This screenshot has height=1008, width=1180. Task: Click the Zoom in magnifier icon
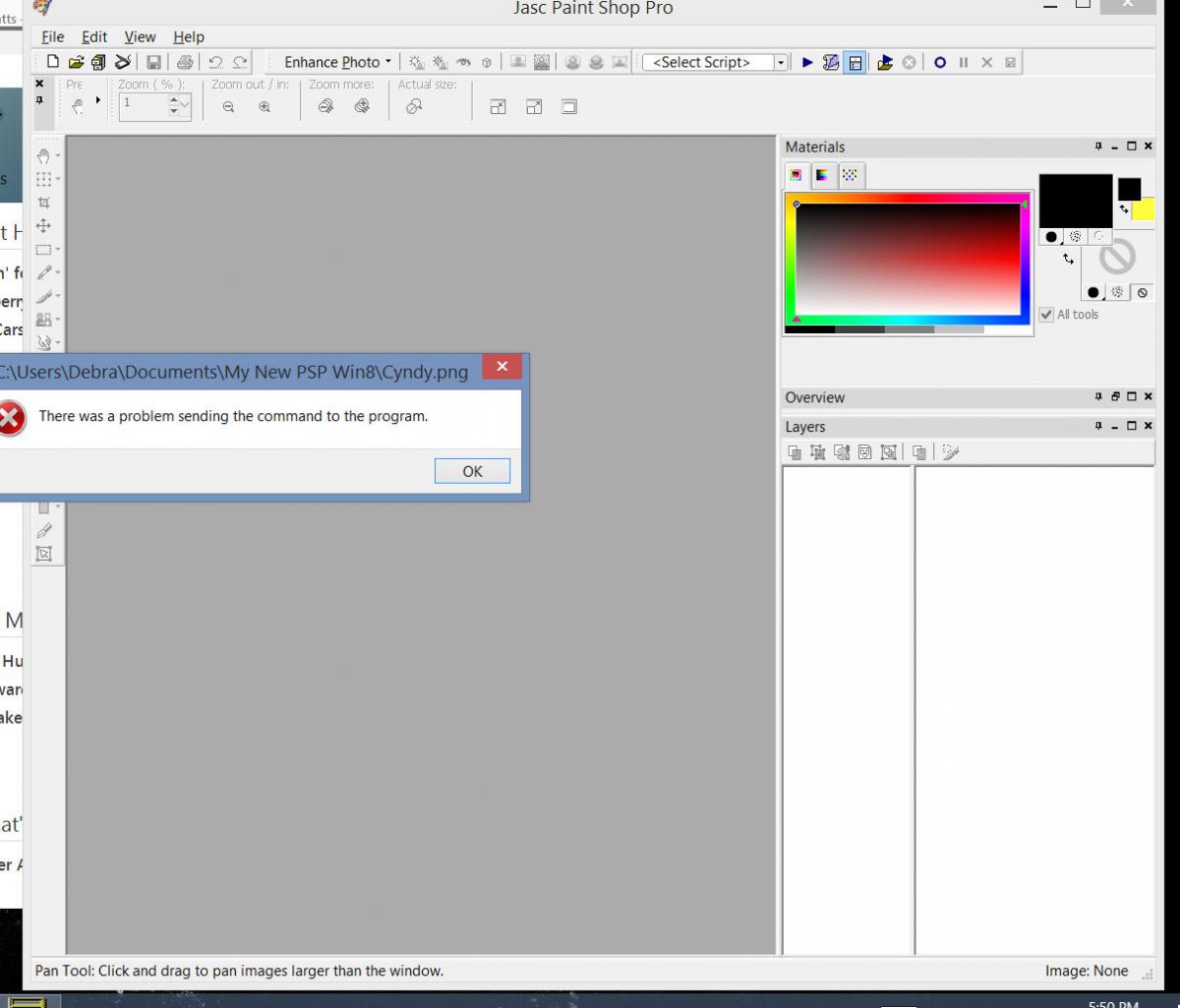[x=265, y=107]
